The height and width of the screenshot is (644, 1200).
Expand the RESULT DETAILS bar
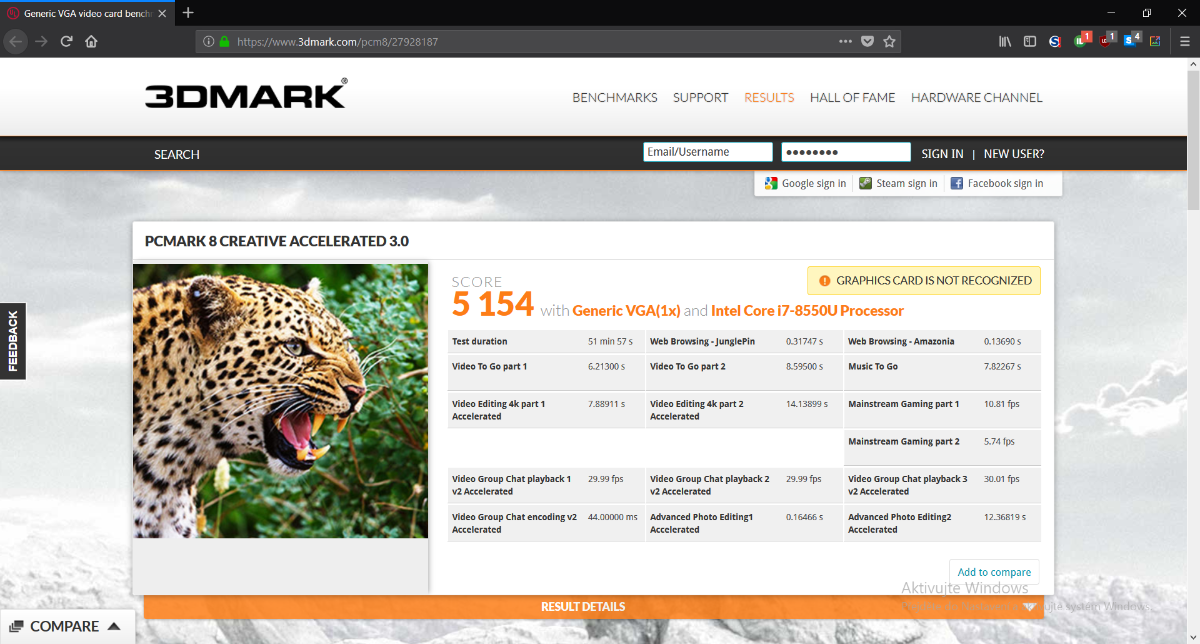(583, 607)
